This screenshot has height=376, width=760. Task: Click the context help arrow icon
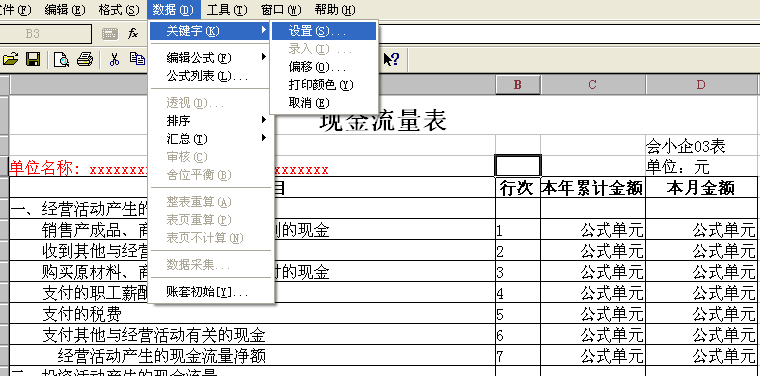[x=391, y=59]
